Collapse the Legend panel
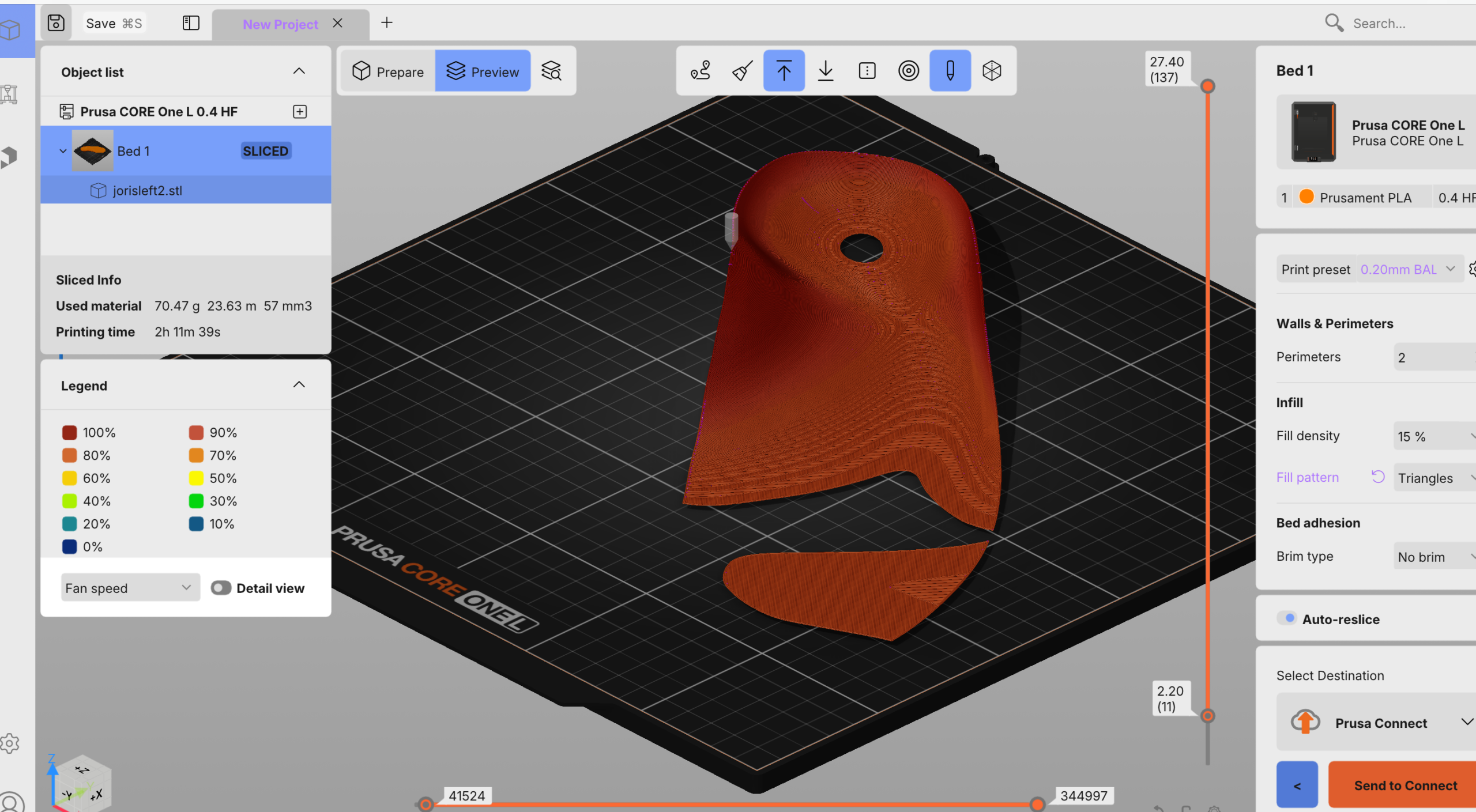Viewport: 1476px width, 812px height. tap(299, 385)
